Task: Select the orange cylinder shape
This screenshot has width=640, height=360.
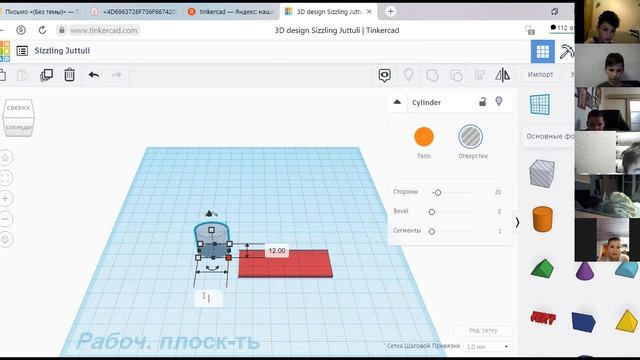Action: [x=542, y=219]
